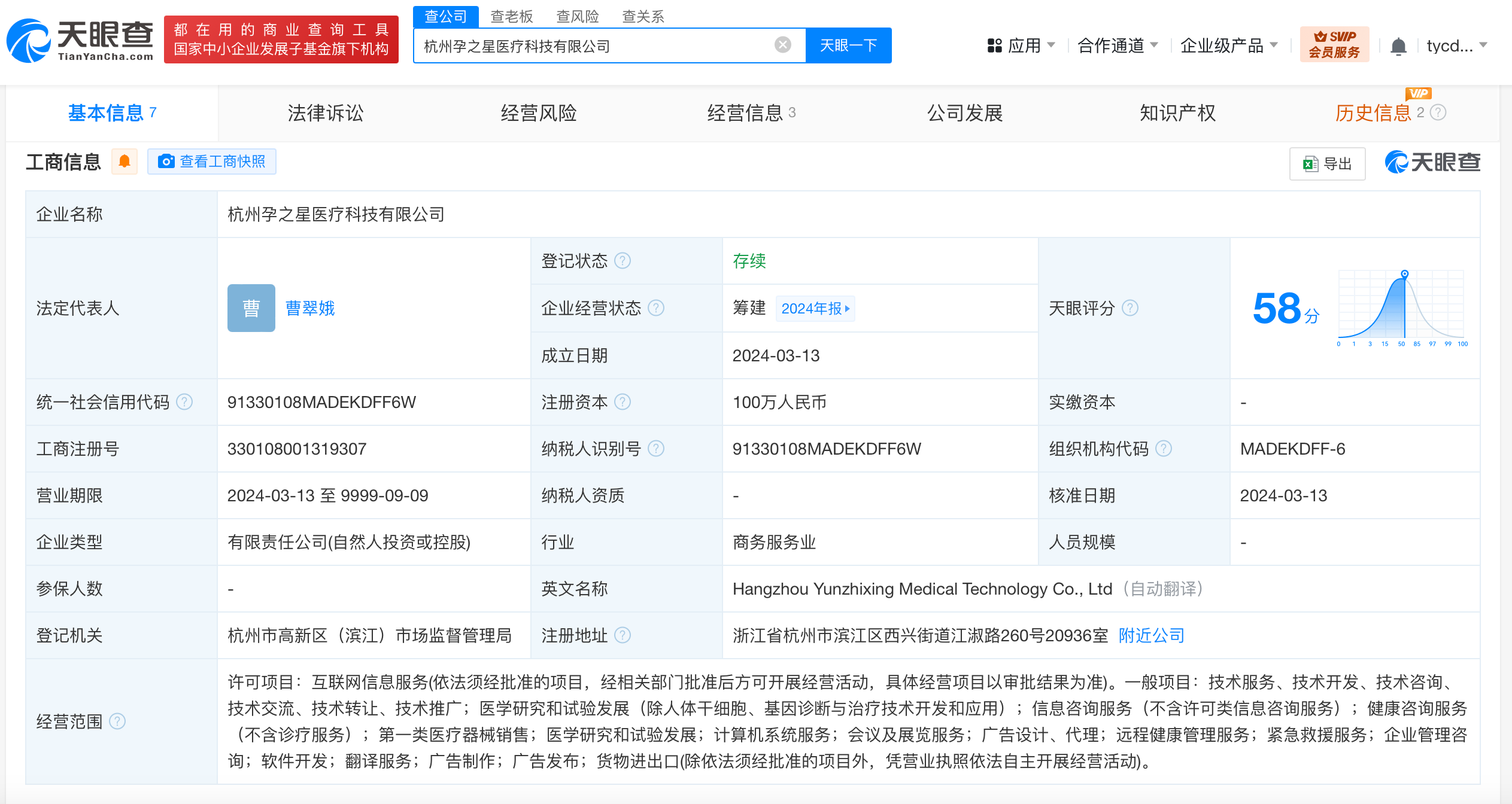Select the 查老板 search tab
Image resolution: width=1512 pixels, height=804 pixels.
pos(512,17)
